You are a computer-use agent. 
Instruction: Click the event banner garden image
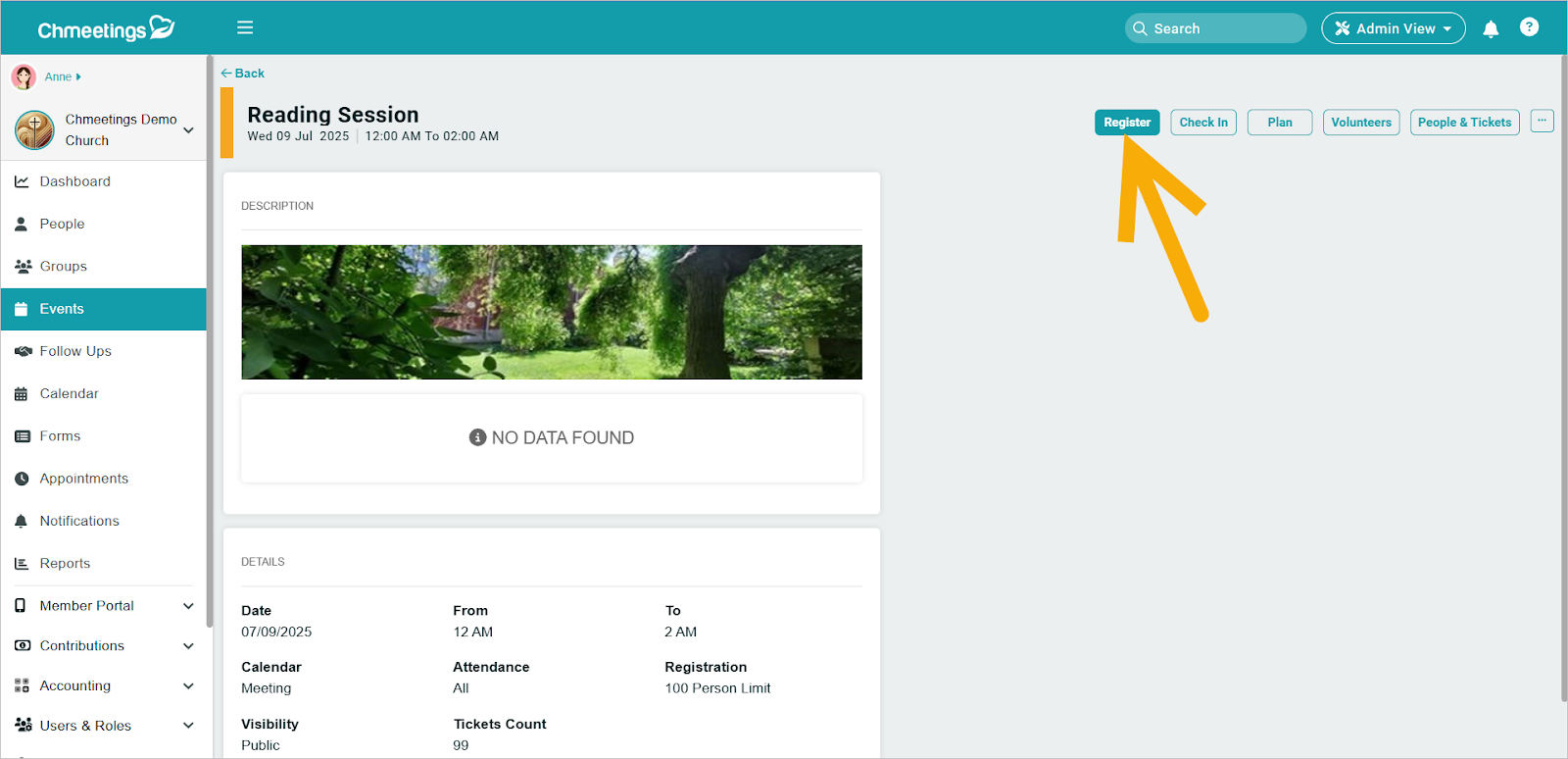click(552, 312)
